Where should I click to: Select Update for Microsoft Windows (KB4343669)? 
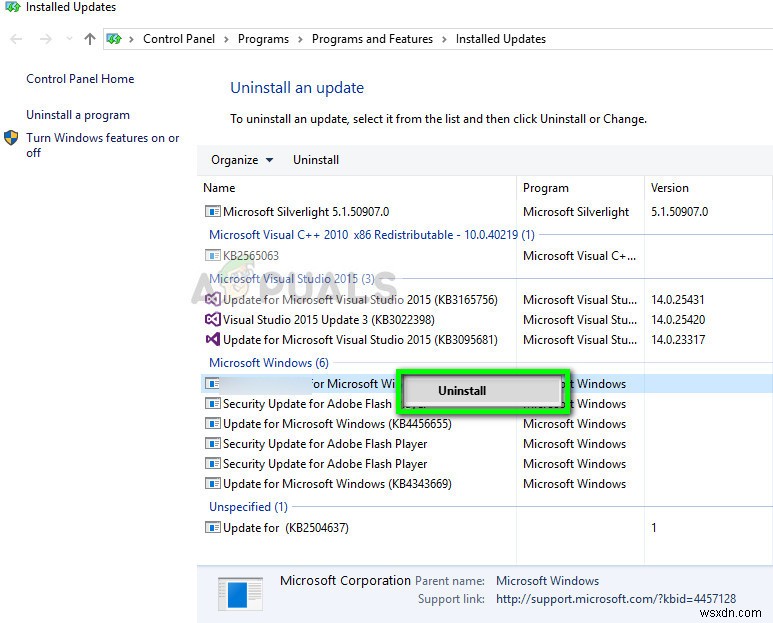pos(337,484)
